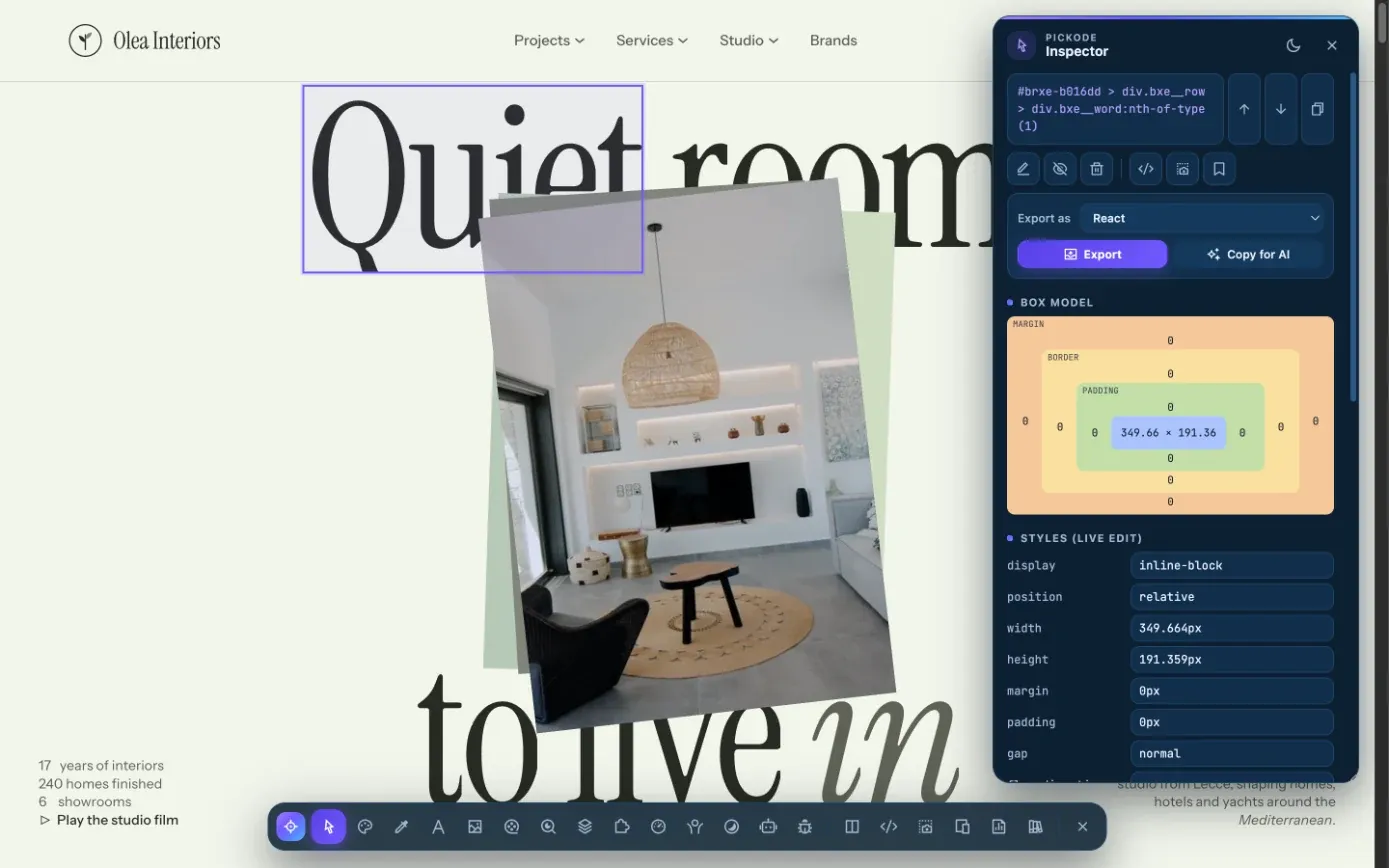
Task: Copy the selector with the copy icon
Action: tap(1317, 109)
